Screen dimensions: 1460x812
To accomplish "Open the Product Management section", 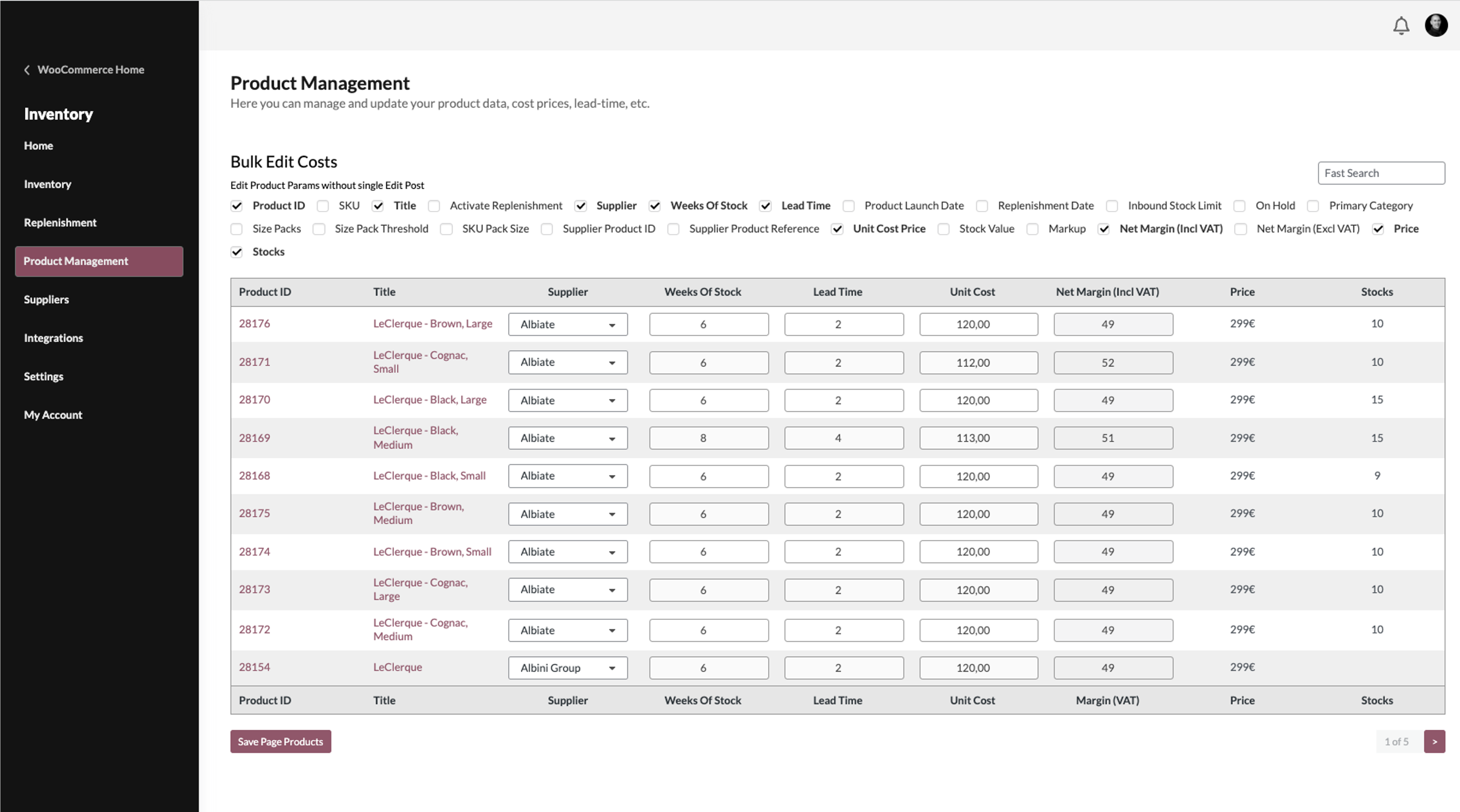I will 75,261.
